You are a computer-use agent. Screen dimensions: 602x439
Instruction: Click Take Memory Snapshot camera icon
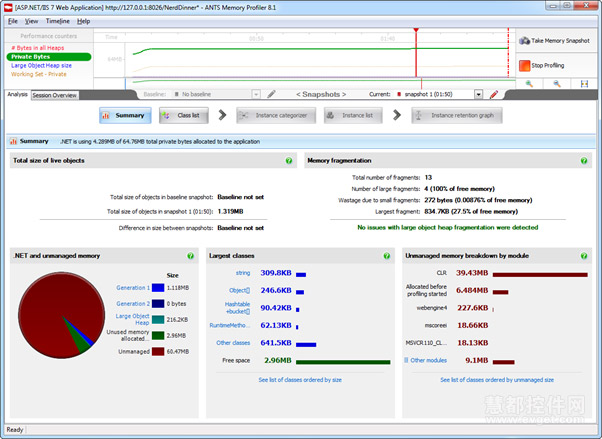pyautogui.click(x=524, y=41)
